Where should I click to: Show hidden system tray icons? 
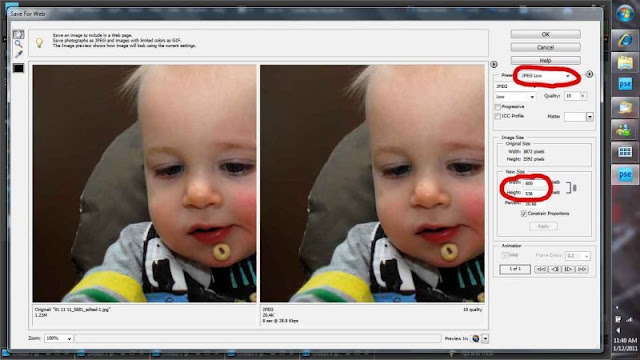pyautogui.click(x=618, y=308)
